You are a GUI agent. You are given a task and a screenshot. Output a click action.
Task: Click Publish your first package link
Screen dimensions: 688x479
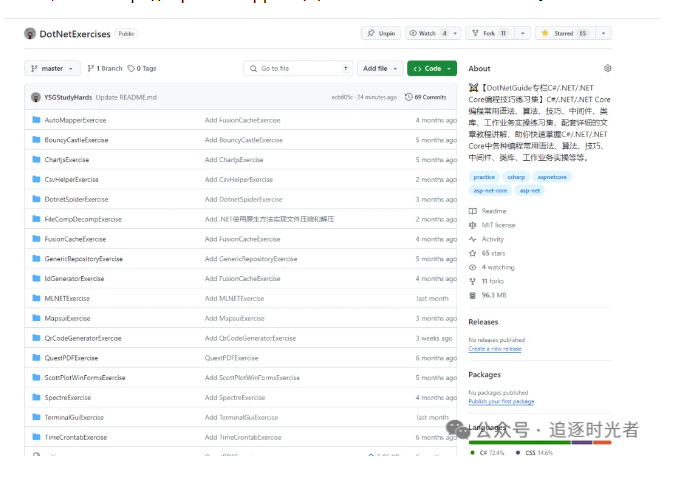pos(501,402)
